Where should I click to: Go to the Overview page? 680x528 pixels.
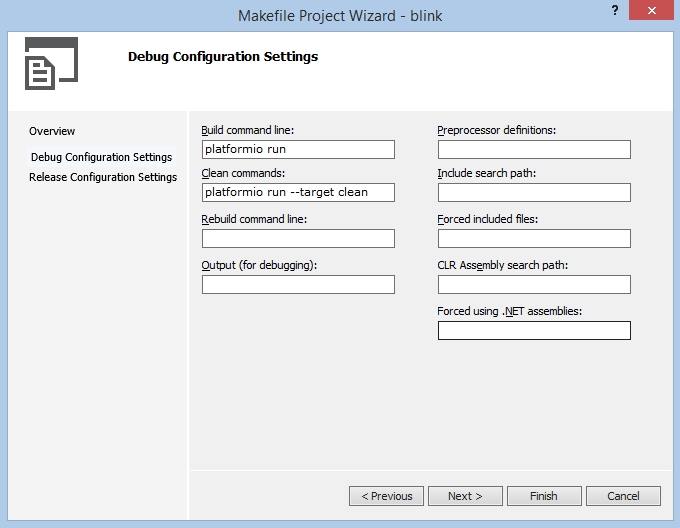pos(52,131)
